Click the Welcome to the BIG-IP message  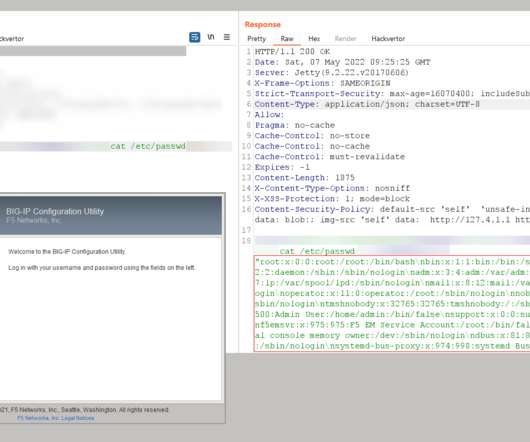pyautogui.click(x=67, y=251)
